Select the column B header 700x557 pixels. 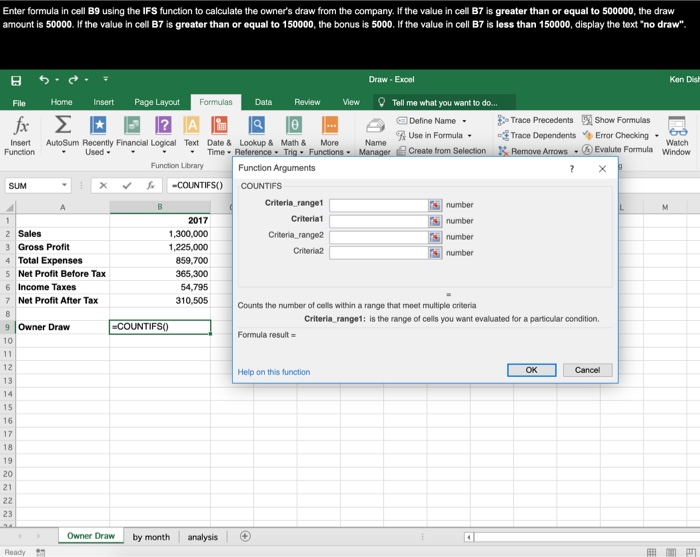160,207
